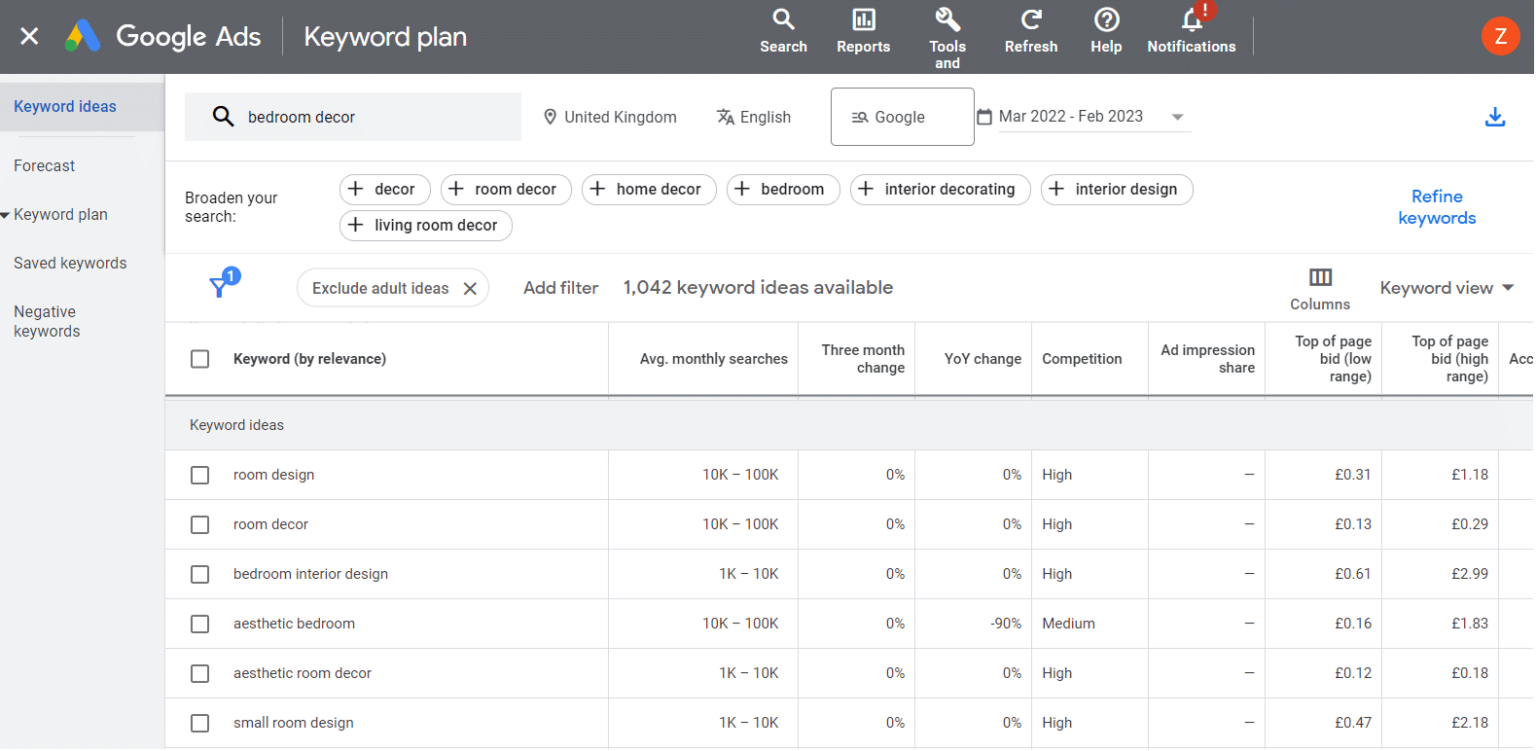
Task: Open Forecast in sidebar
Action: point(44,166)
